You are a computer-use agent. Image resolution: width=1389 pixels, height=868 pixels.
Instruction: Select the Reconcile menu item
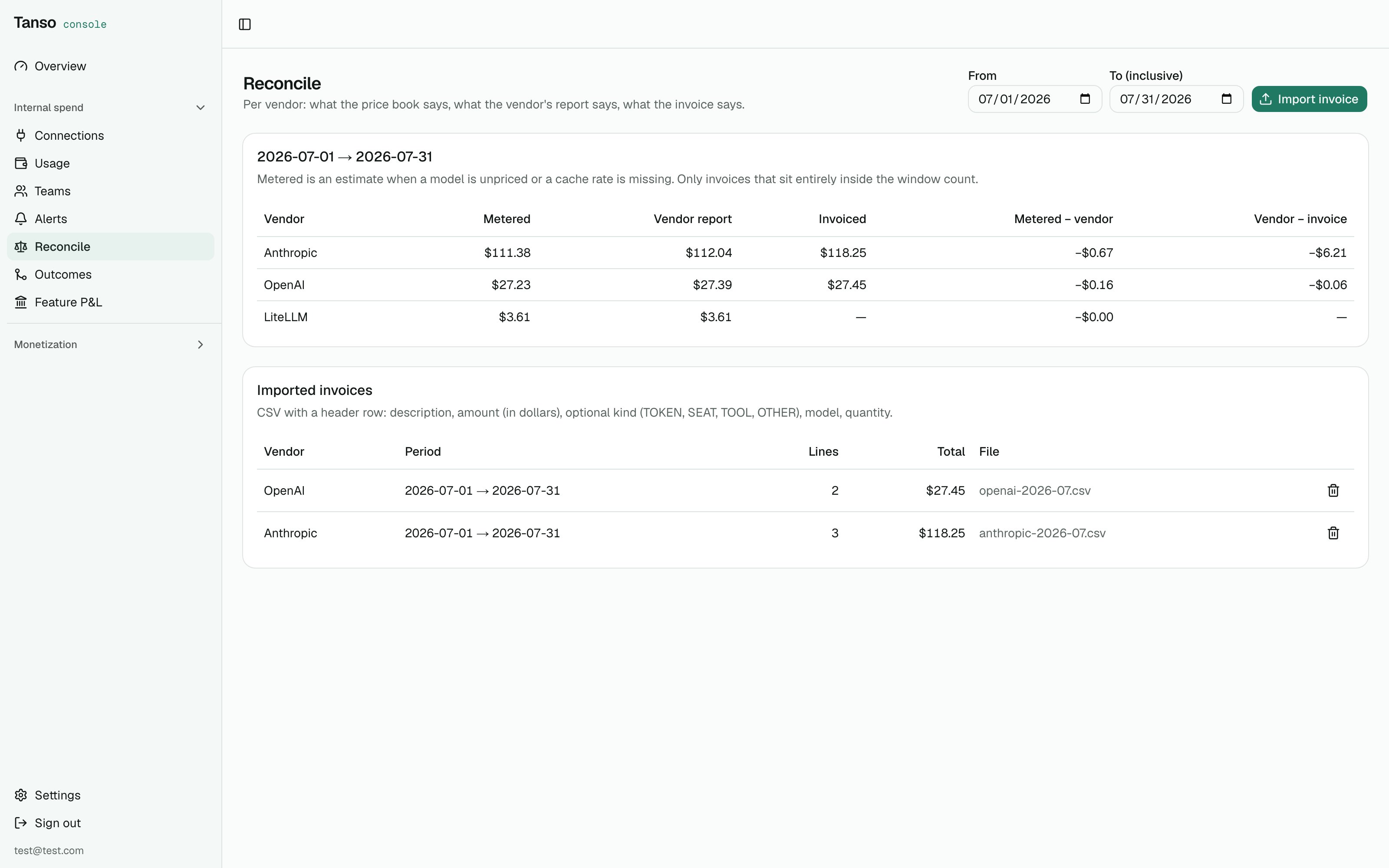(x=110, y=247)
